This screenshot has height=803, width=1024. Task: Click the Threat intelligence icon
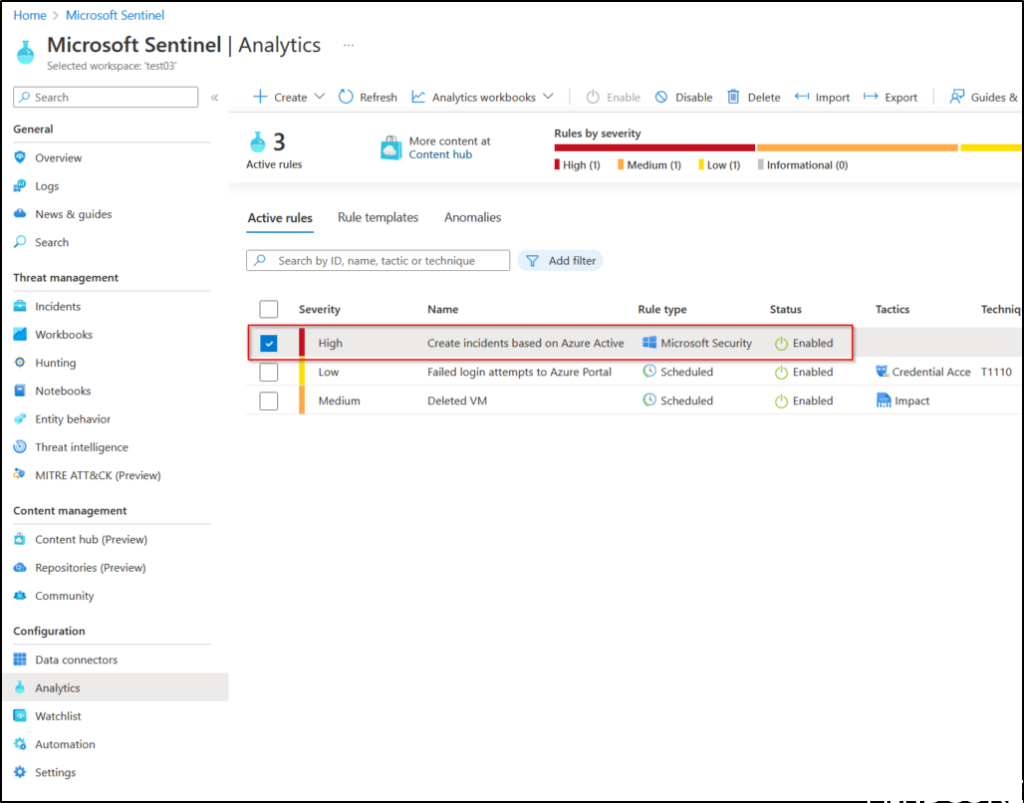20,447
